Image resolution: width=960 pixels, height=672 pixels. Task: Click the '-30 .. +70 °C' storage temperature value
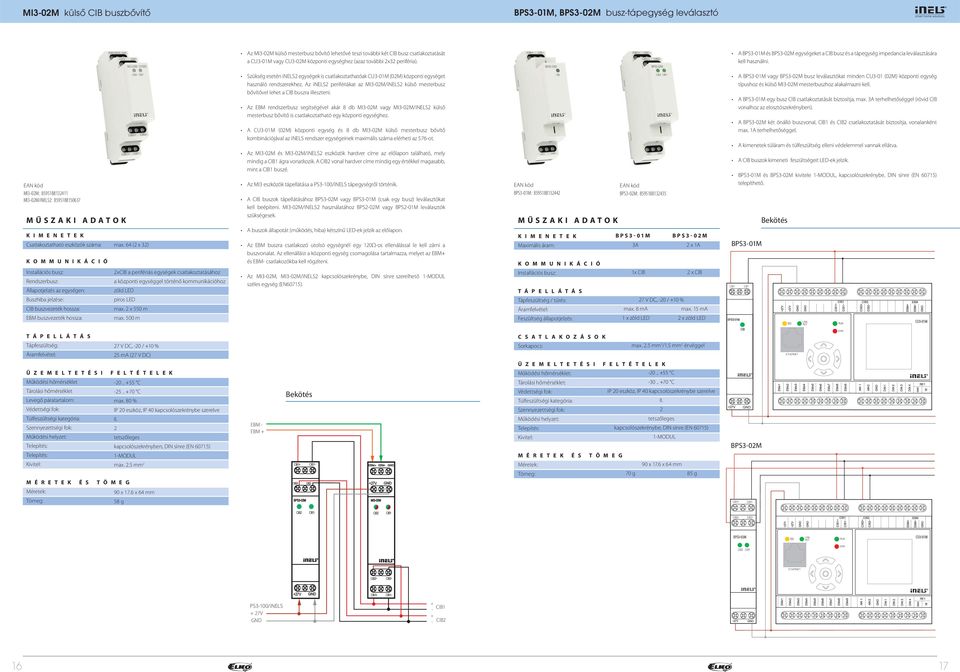[661, 382]
